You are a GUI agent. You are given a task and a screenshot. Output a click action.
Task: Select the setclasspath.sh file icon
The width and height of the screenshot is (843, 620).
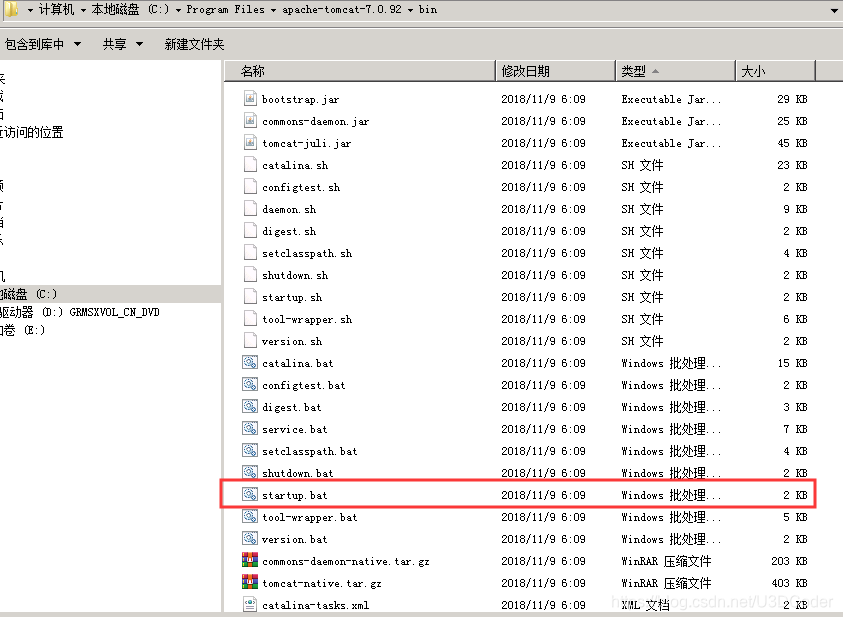click(x=250, y=253)
